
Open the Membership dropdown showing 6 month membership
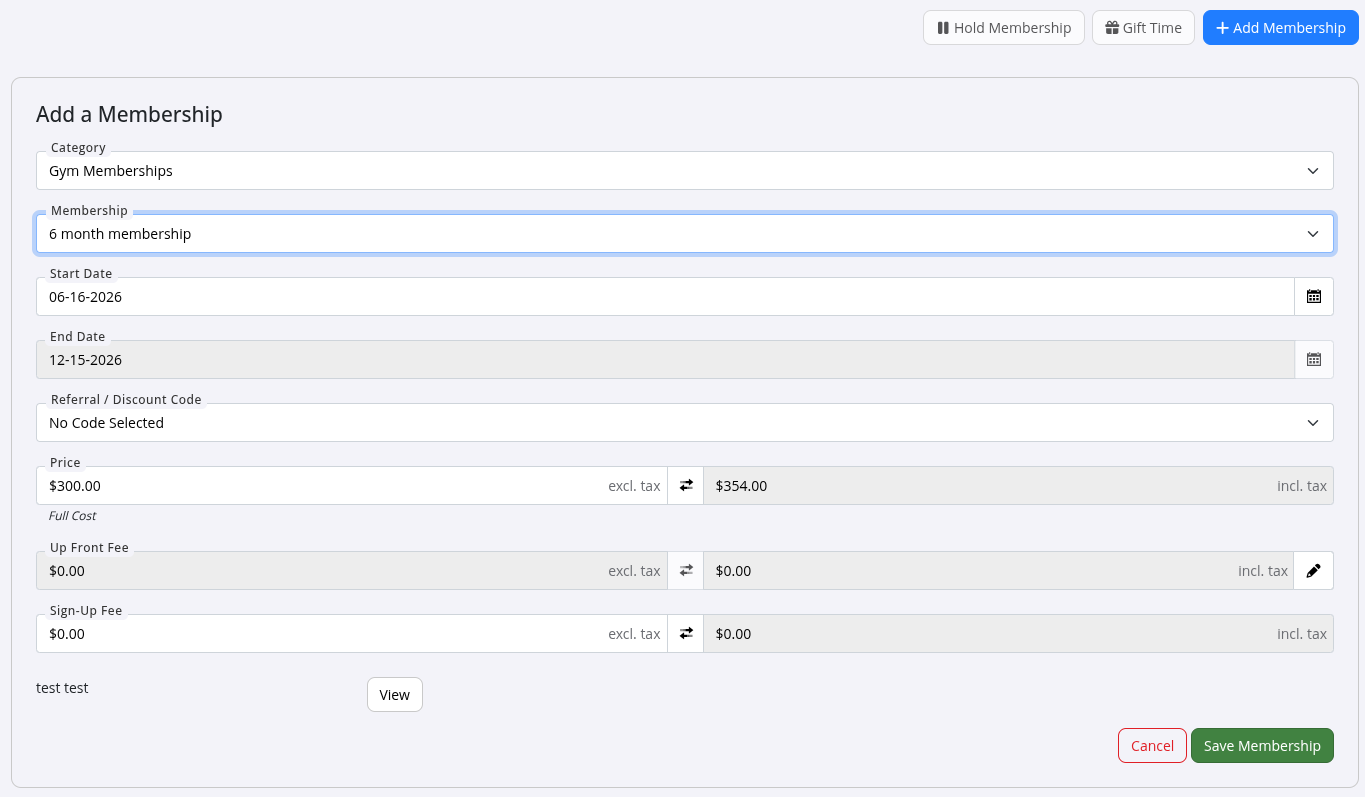click(x=685, y=233)
